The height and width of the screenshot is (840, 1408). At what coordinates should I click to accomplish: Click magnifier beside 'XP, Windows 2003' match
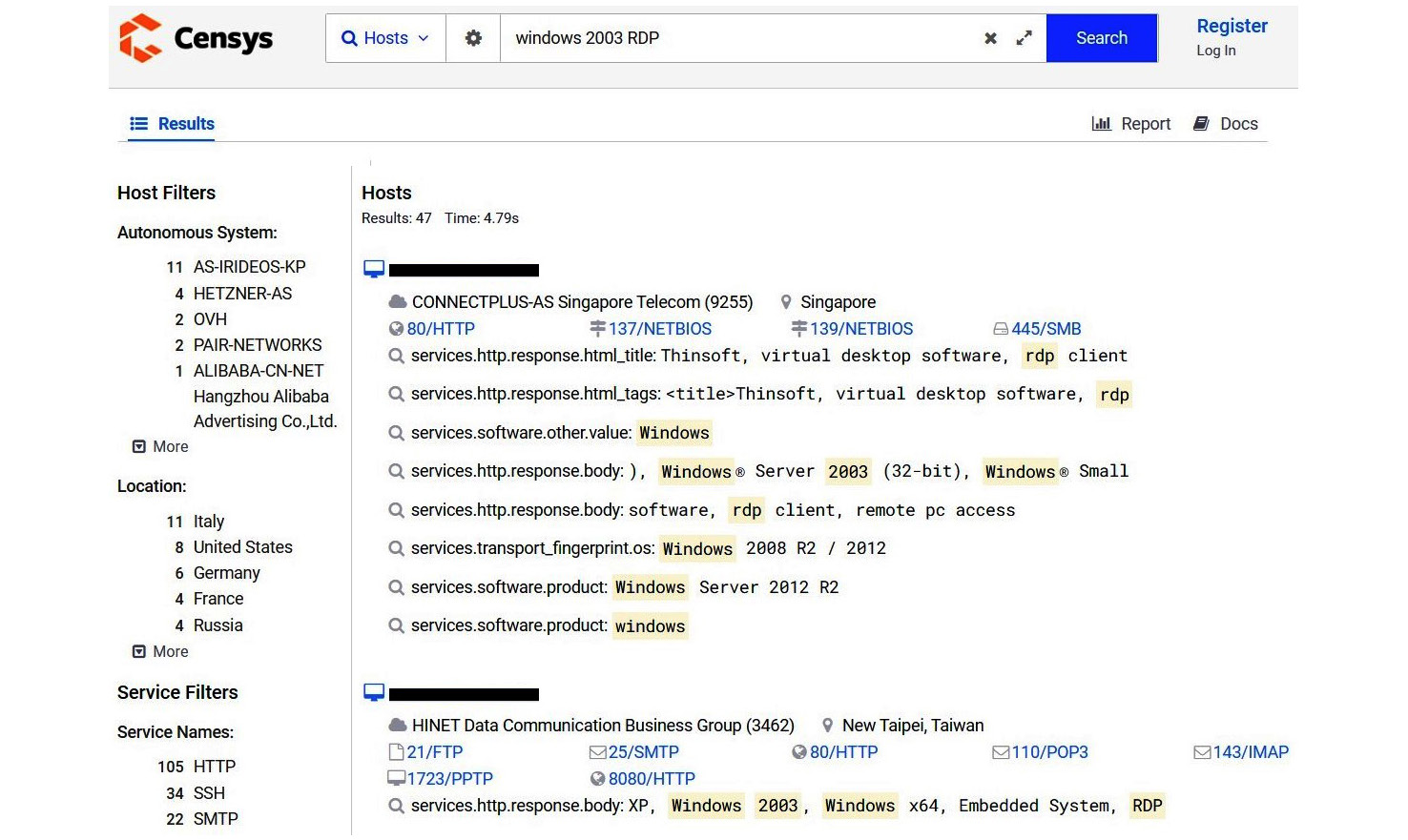click(396, 806)
